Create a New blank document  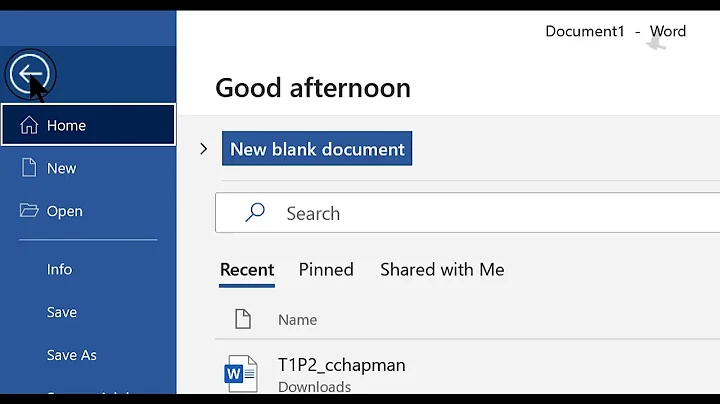tap(317, 149)
